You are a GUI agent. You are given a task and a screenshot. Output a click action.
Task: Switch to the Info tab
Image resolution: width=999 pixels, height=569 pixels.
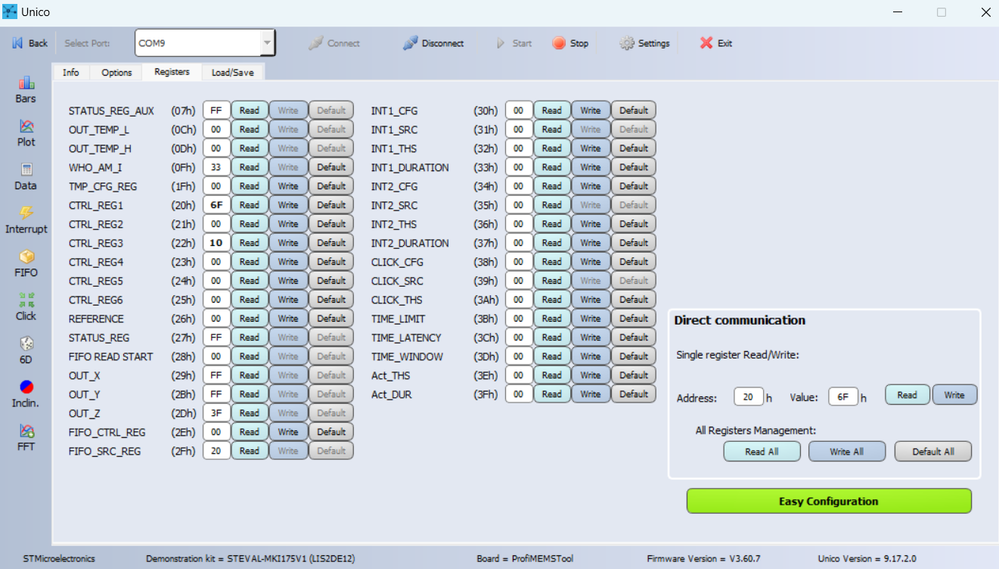point(71,73)
